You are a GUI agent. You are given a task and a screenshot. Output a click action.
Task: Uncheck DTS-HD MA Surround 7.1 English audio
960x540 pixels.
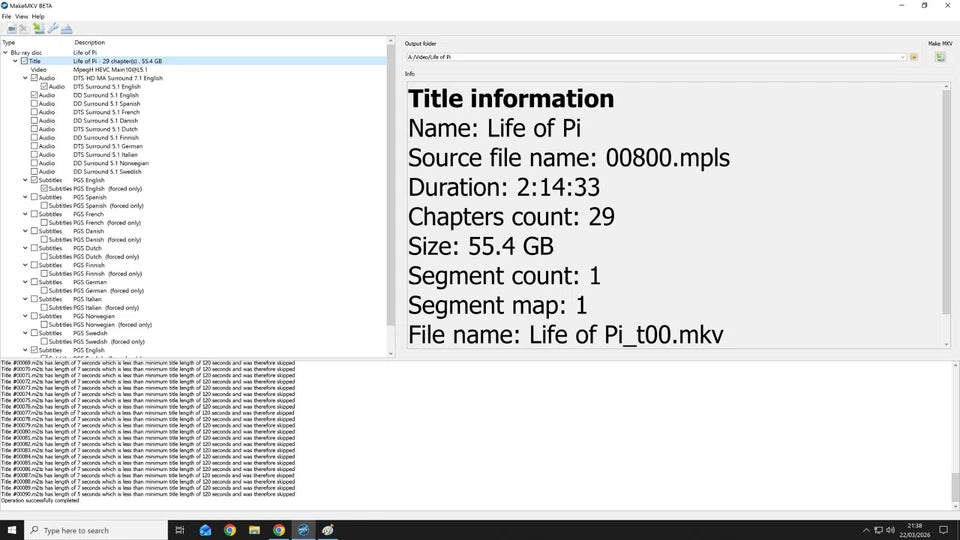34,78
